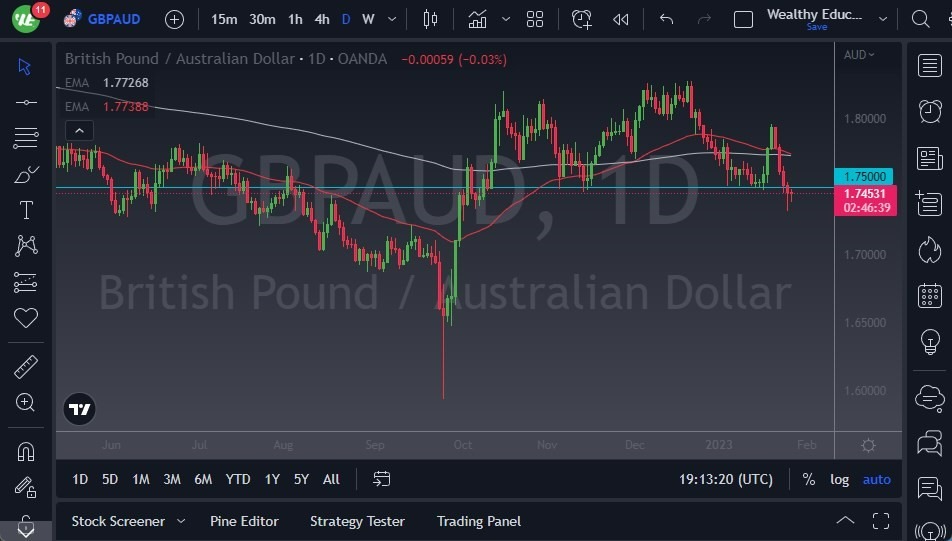Expand the Stock Screener dropdown
This screenshot has height=541, width=952.
coord(180,521)
